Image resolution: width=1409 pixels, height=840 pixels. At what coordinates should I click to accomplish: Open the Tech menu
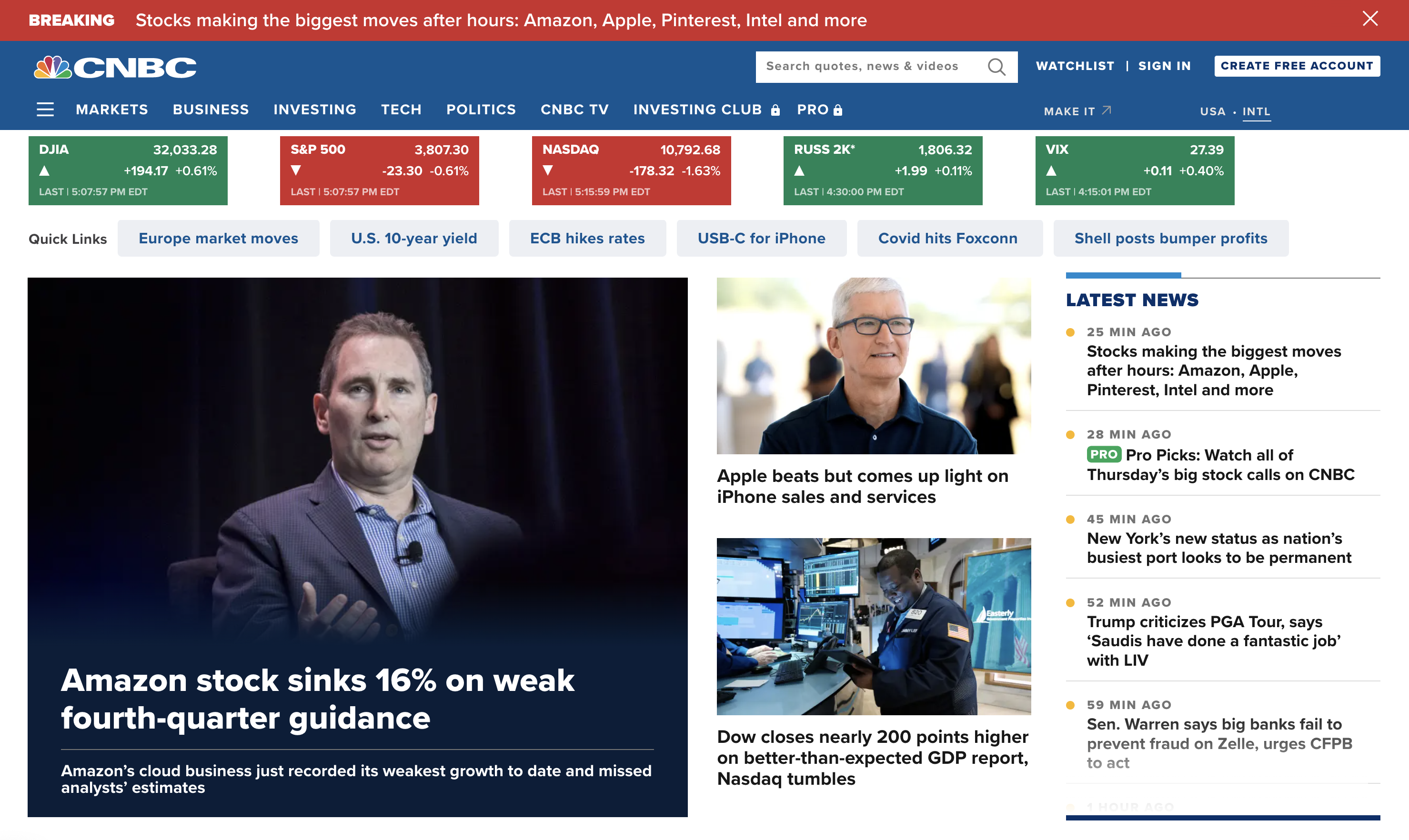coord(402,109)
